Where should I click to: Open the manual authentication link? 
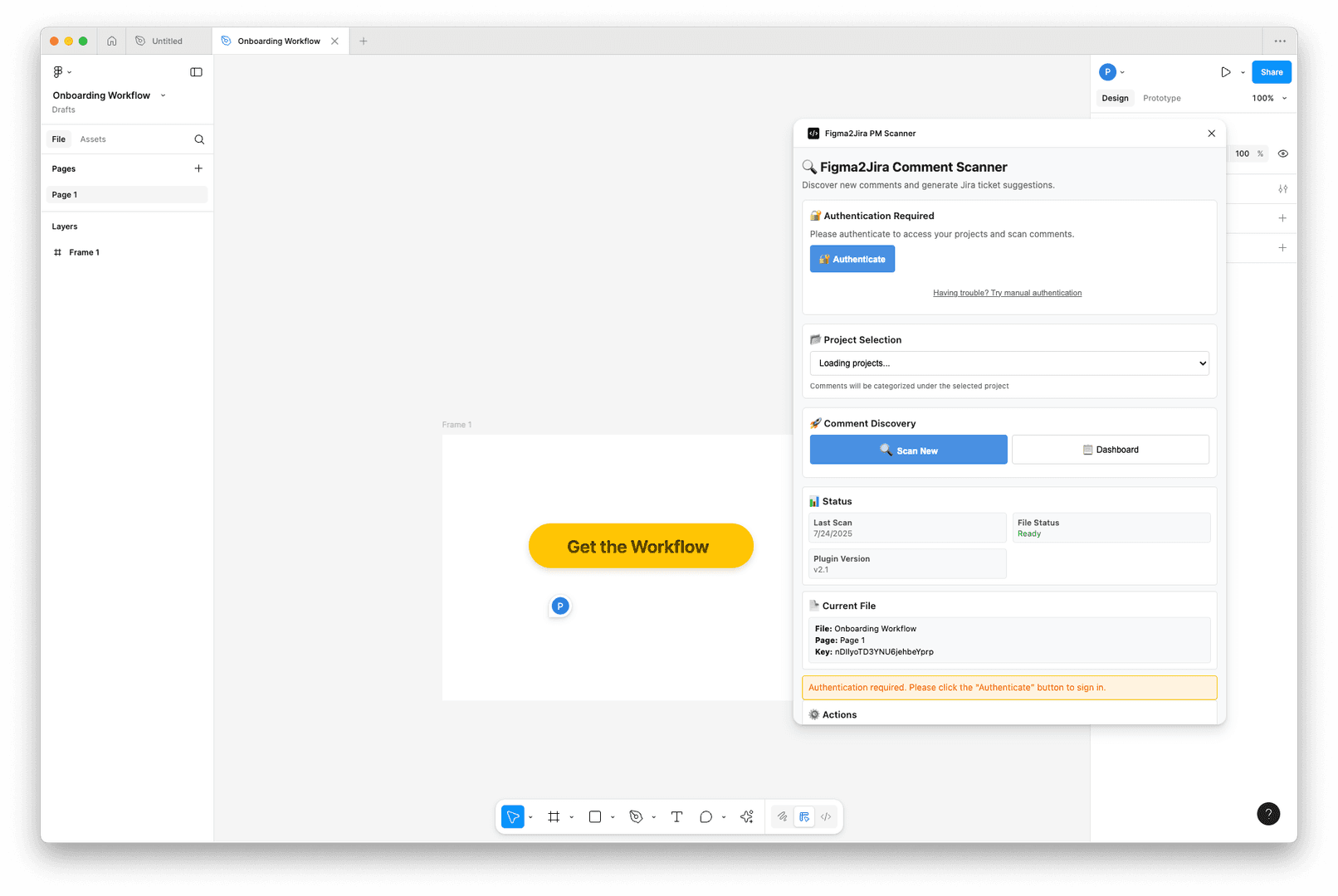coord(1007,292)
